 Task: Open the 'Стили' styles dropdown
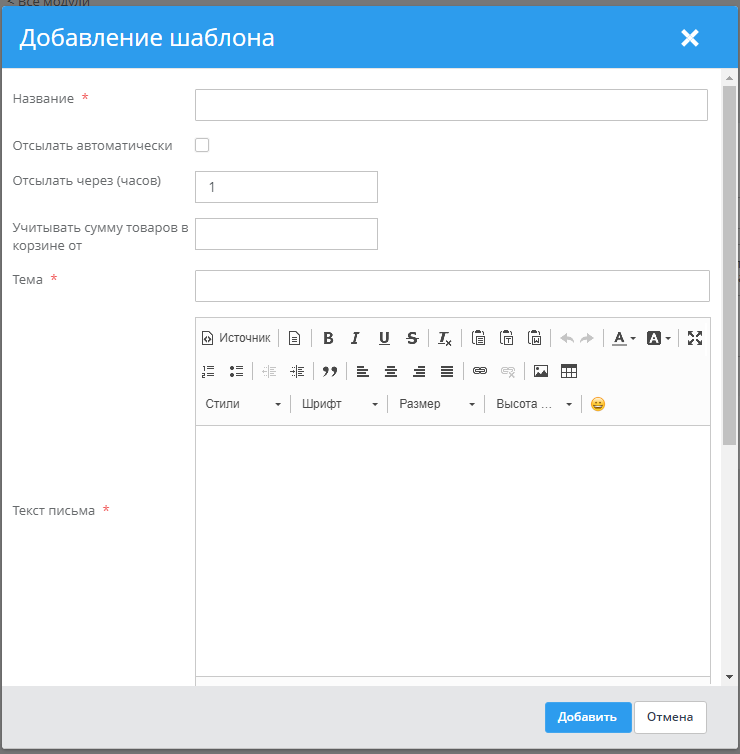coord(243,404)
